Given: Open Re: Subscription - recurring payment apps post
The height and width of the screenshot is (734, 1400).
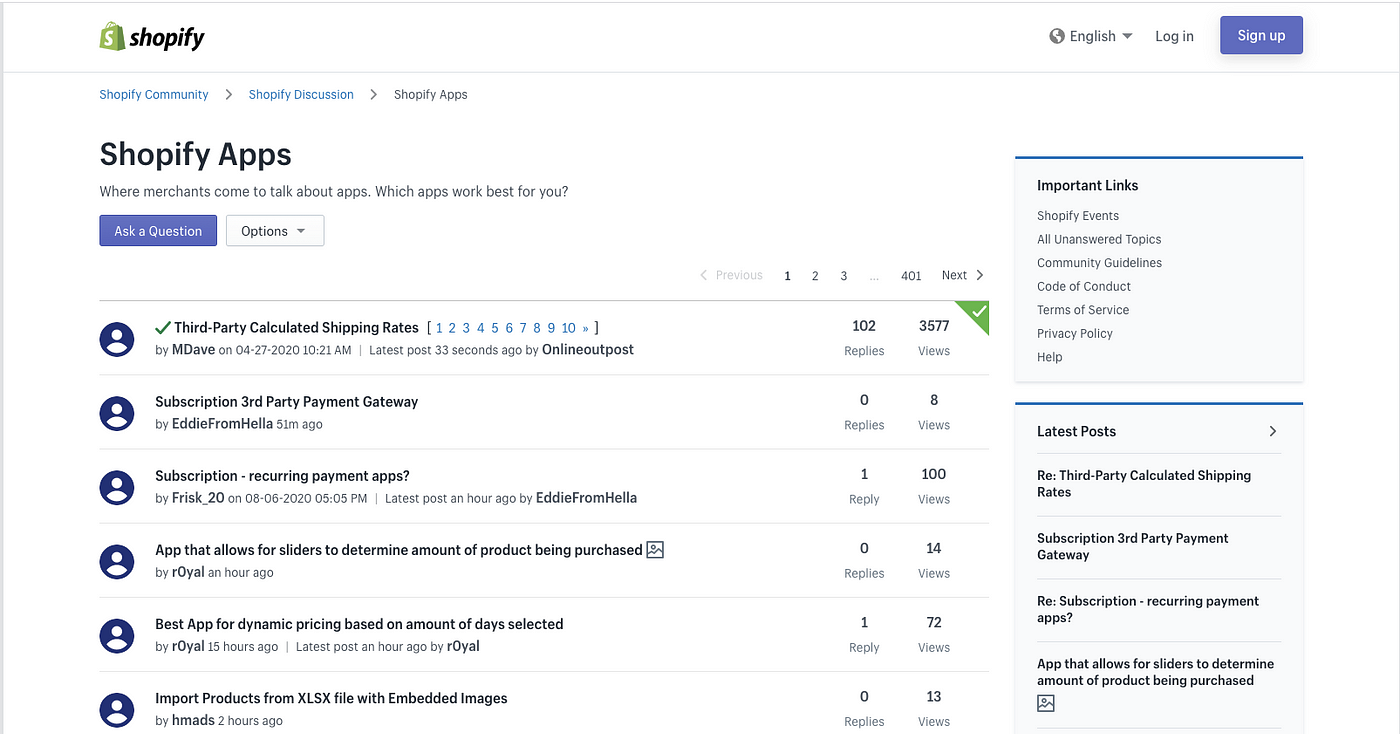Looking at the screenshot, I should pos(1148,609).
